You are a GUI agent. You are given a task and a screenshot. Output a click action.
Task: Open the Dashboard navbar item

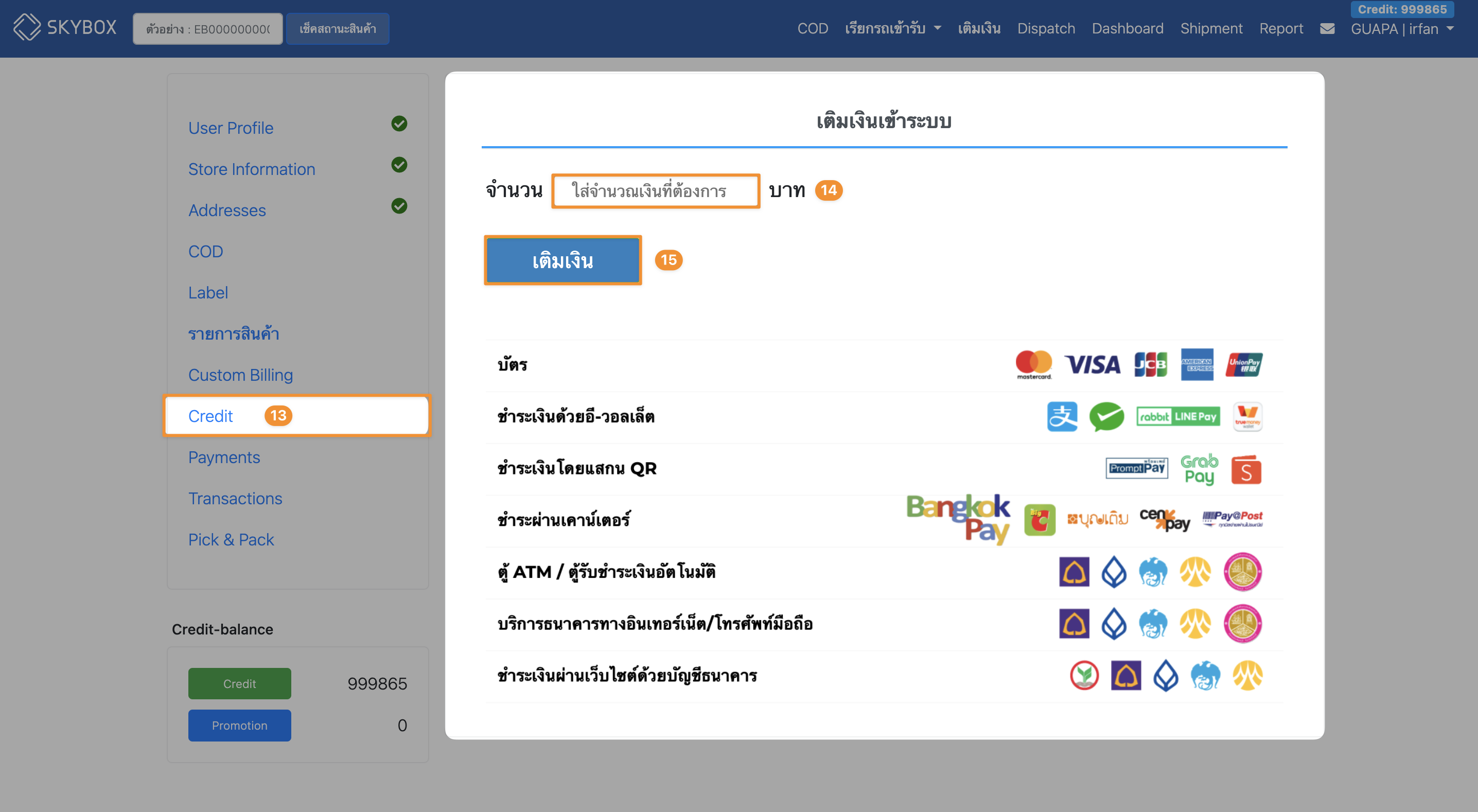click(1127, 28)
